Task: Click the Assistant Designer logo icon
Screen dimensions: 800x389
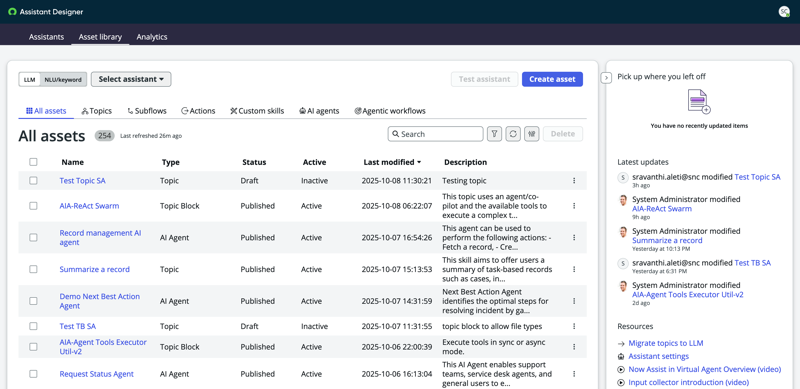Action: (x=13, y=12)
